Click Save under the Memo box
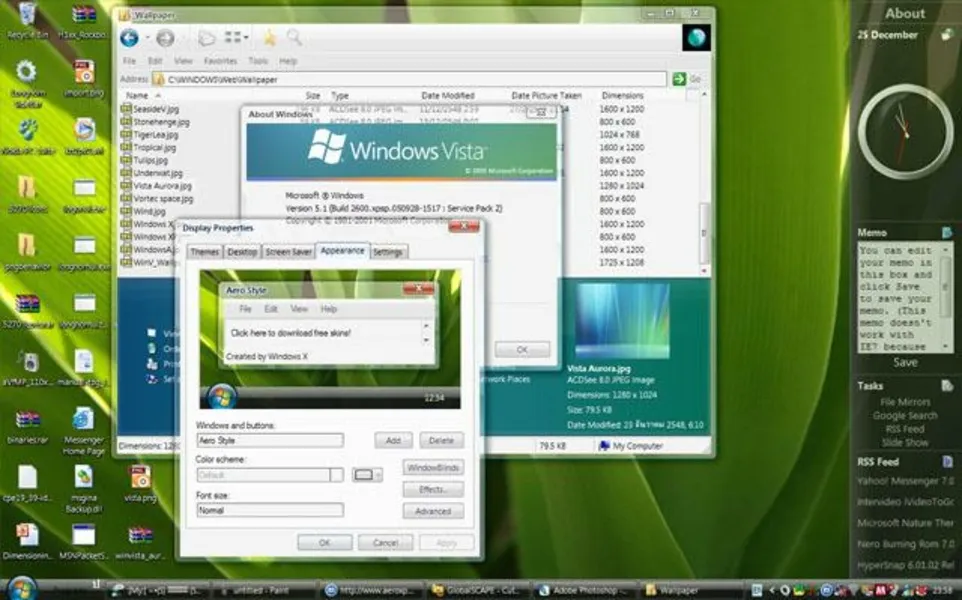The width and height of the screenshot is (962, 600). tap(905, 362)
